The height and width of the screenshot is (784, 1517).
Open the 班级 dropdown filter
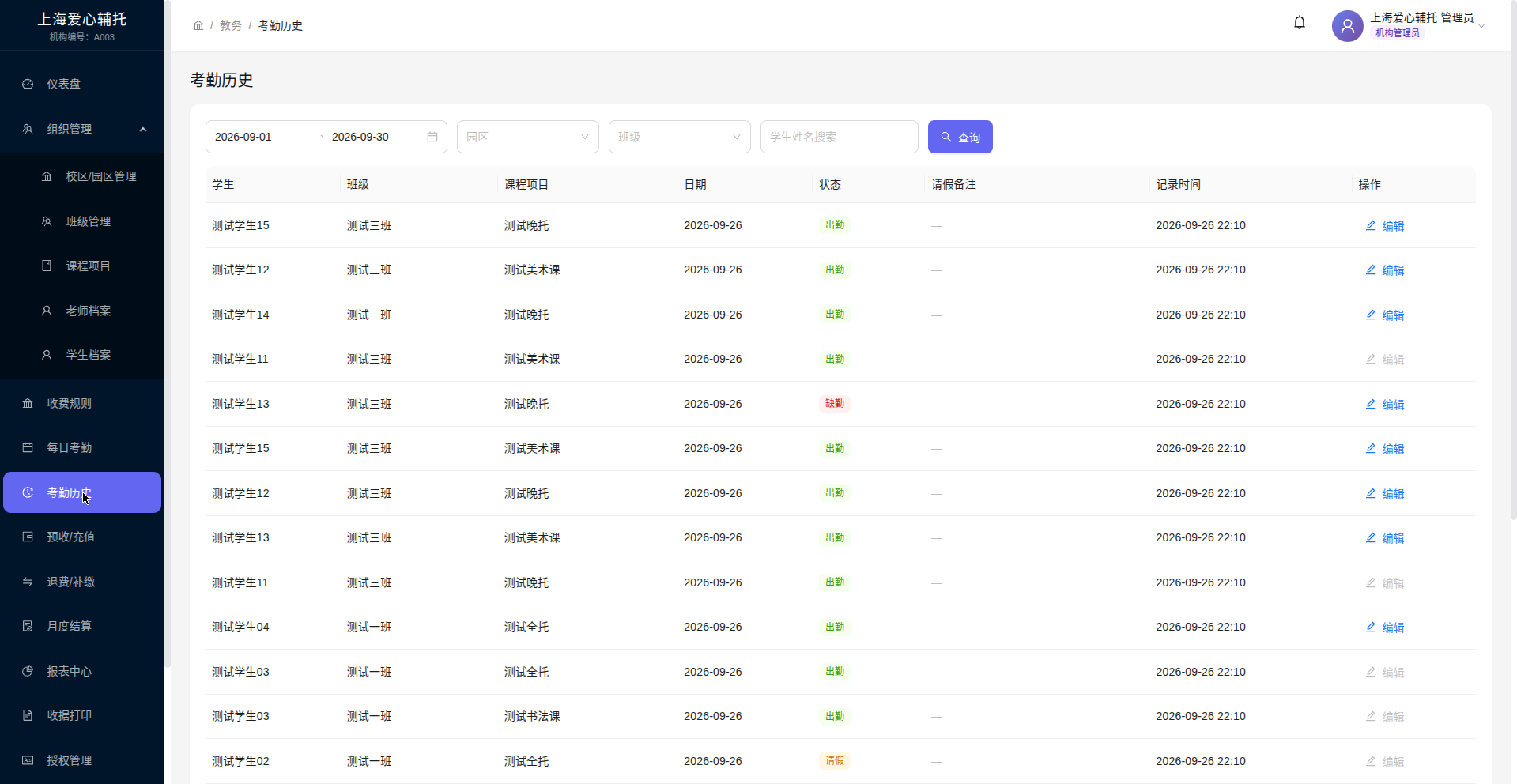(680, 137)
